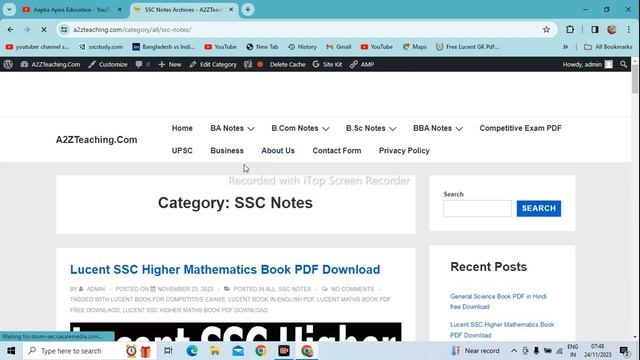
Task: Go back using the browser back arrow
Action: click(x=11, y=29)
